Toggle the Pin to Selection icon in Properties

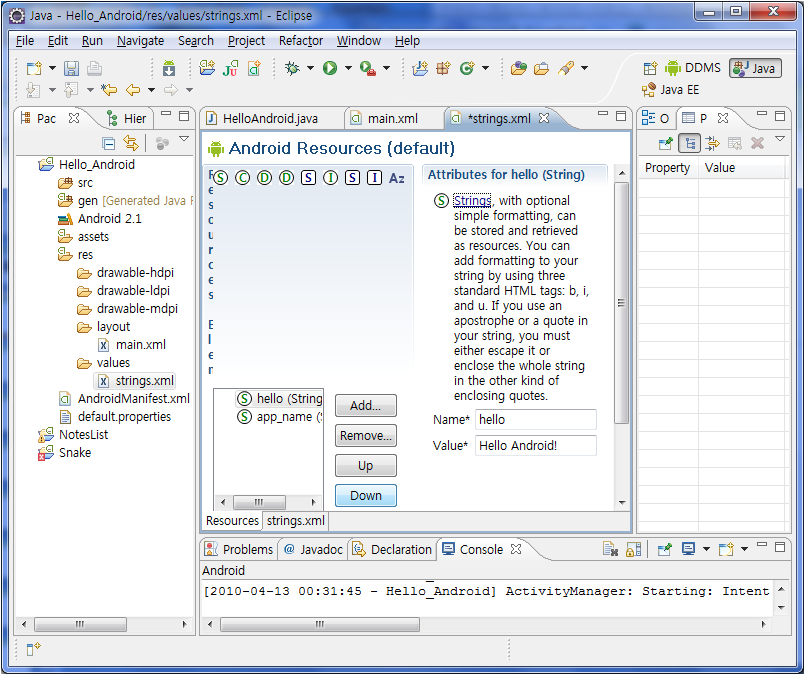665,143
